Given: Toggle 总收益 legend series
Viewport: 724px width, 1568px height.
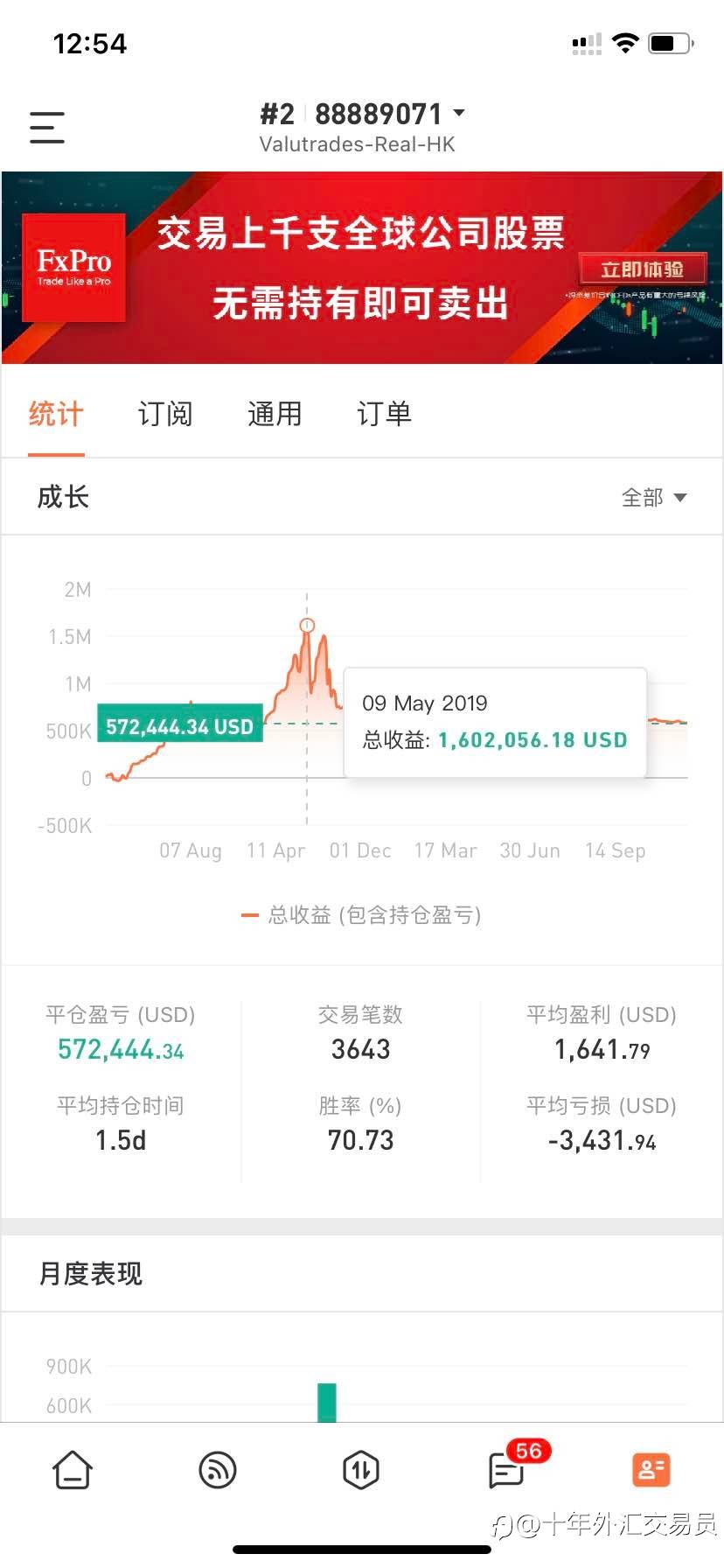Looking at the screenshot, I should (x=361, y=915).
